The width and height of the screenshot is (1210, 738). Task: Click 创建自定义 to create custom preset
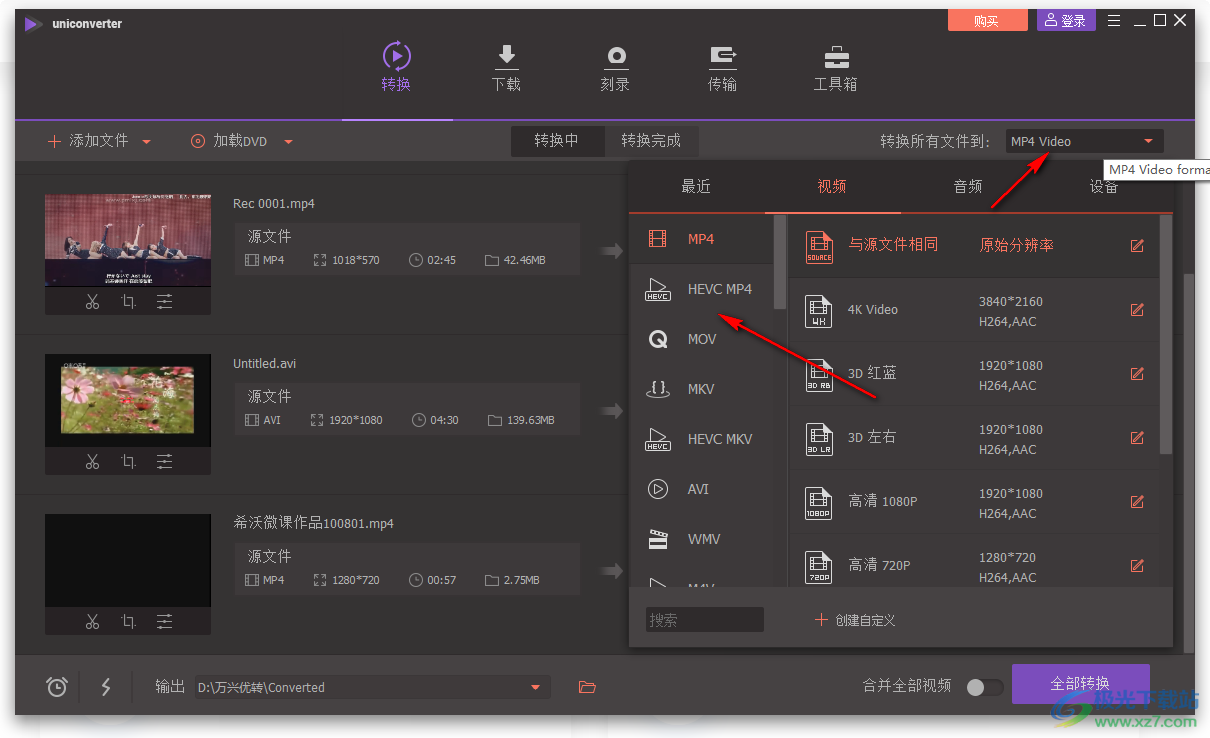pos(855,620)
